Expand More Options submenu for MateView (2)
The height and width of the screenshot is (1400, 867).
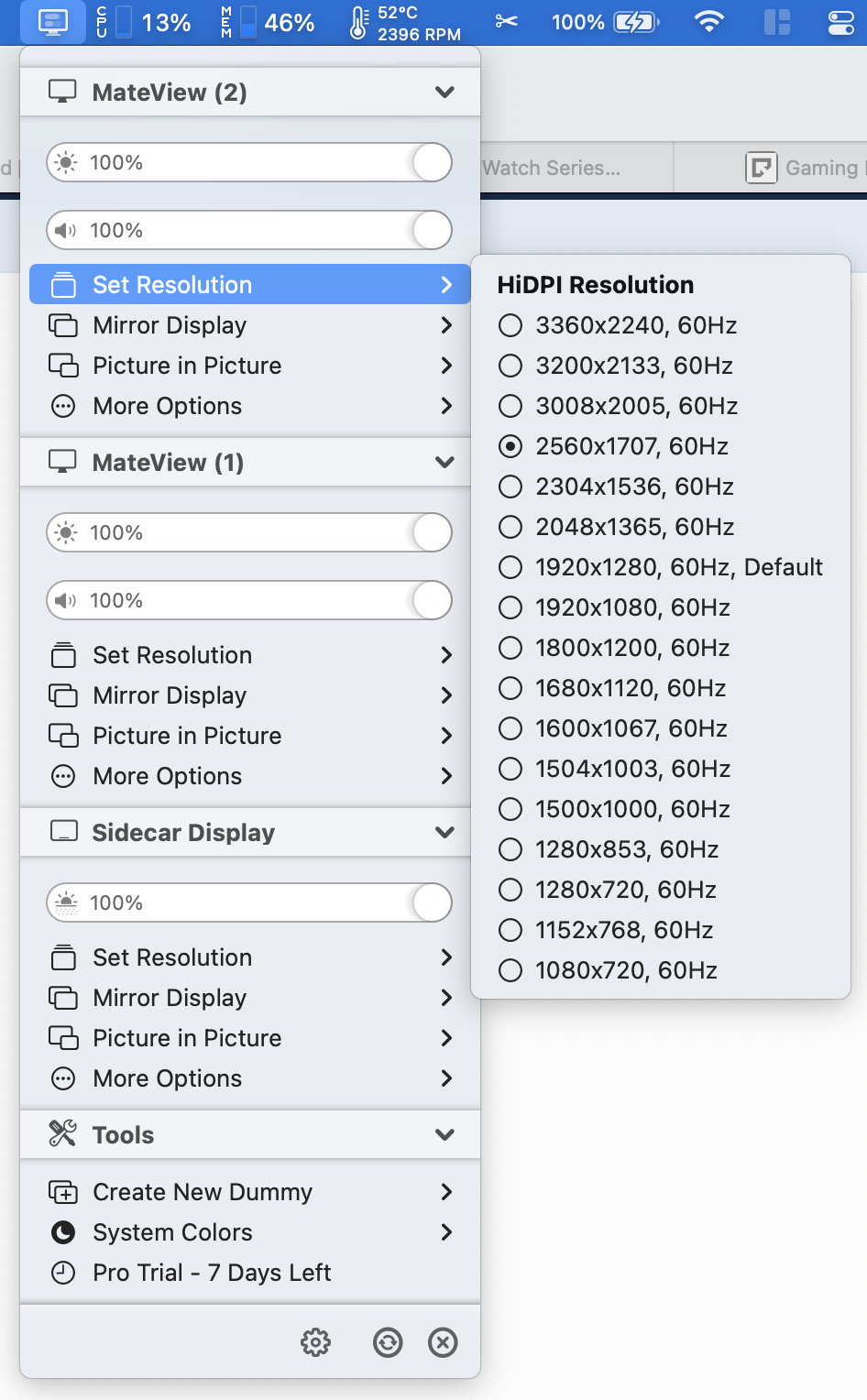pyautogui.click(x=446, y=406)
